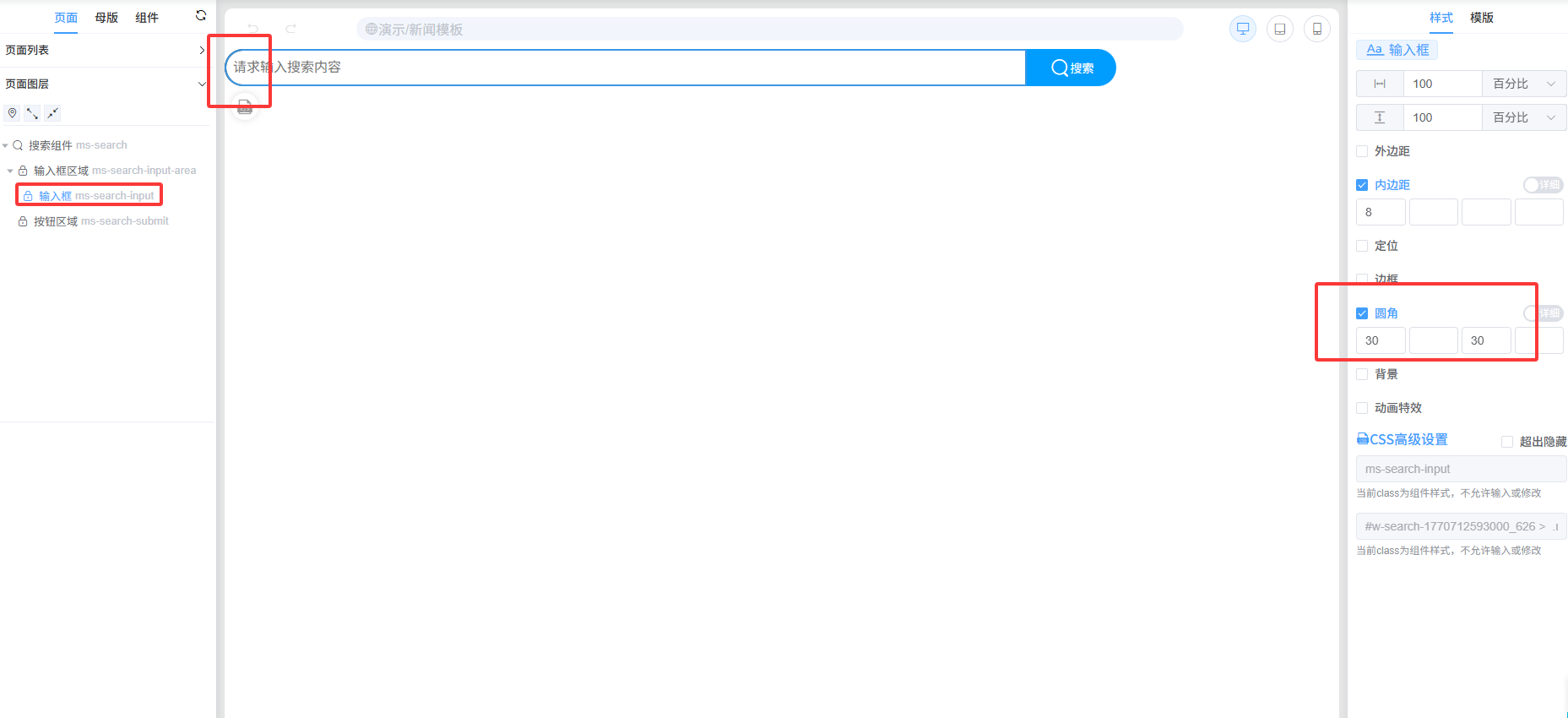This screenshot has width=1568, height=718.
Task: Switch to the 母版 tab
Action: pyautogui.click(x=106, y=18)
